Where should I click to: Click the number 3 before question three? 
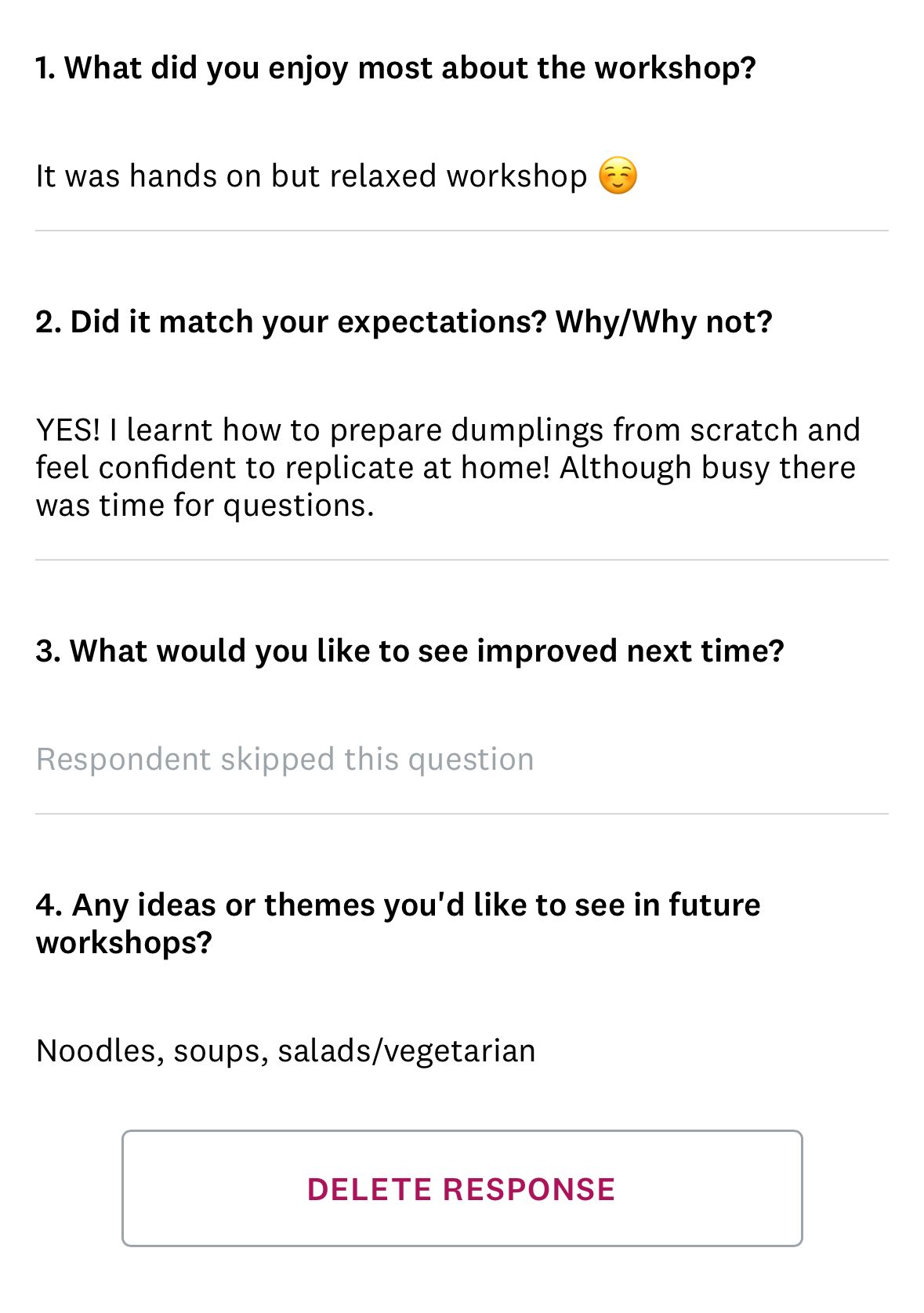pos(45,650)
